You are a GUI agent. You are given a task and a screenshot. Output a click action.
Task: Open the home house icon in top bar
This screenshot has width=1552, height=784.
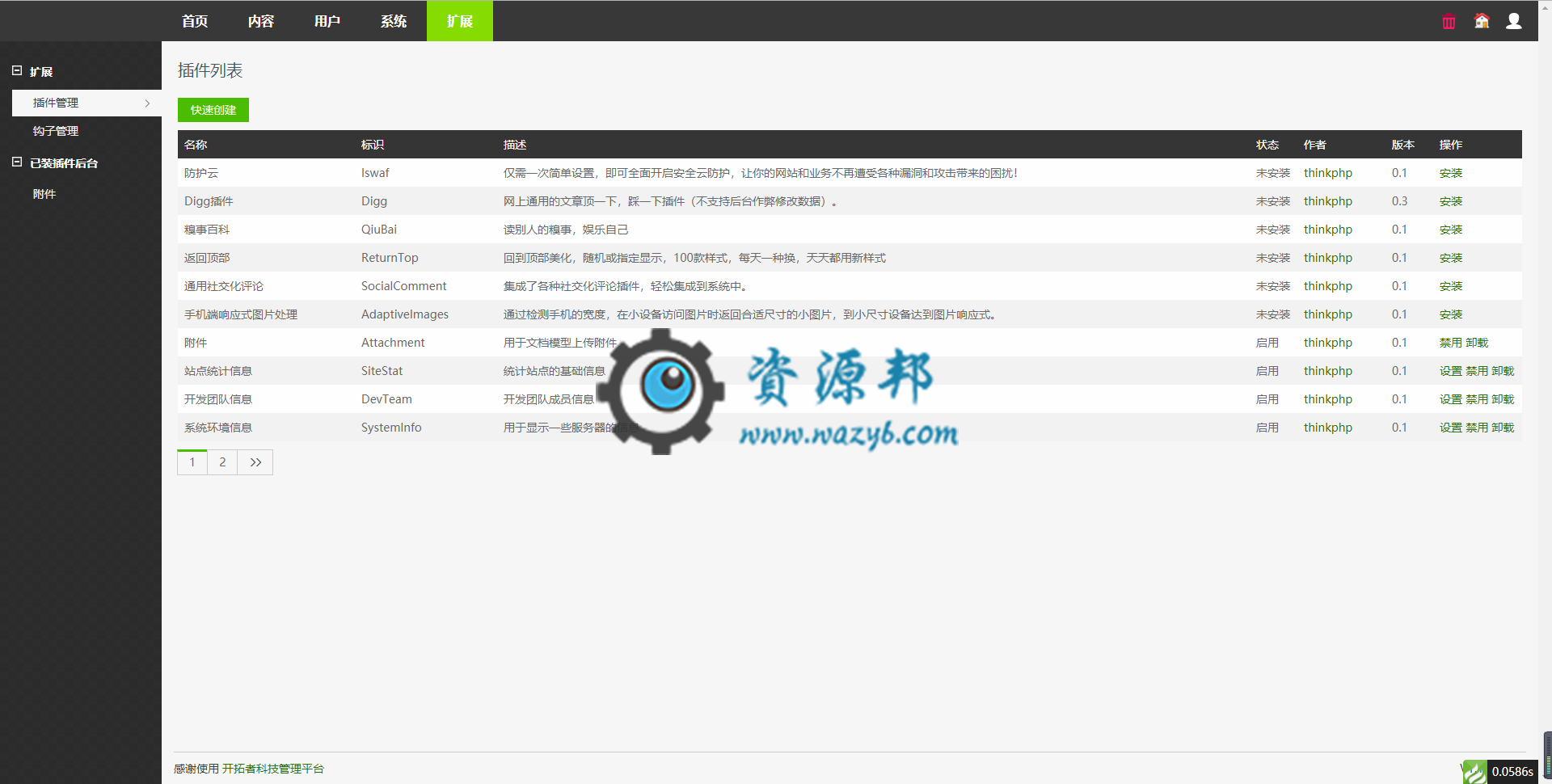point(1482,21)
